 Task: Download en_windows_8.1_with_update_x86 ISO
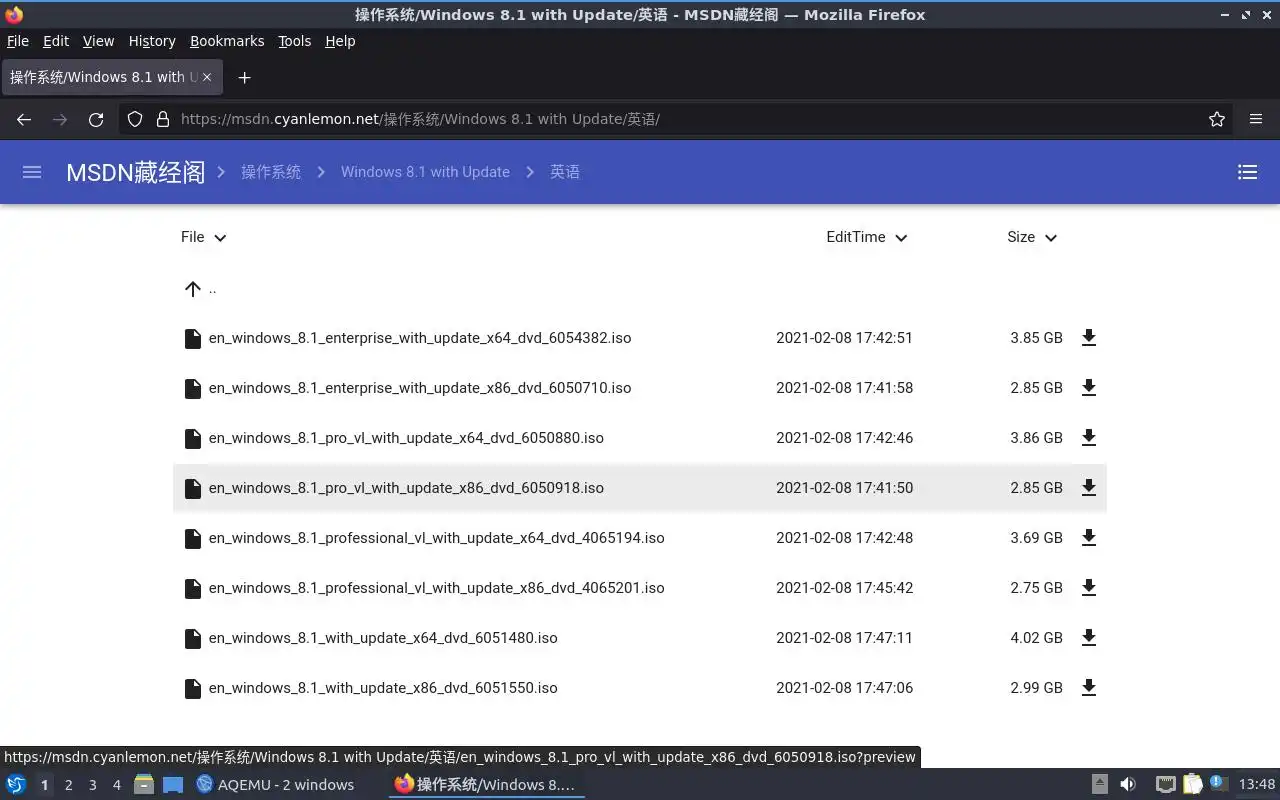click(1089, 688)
